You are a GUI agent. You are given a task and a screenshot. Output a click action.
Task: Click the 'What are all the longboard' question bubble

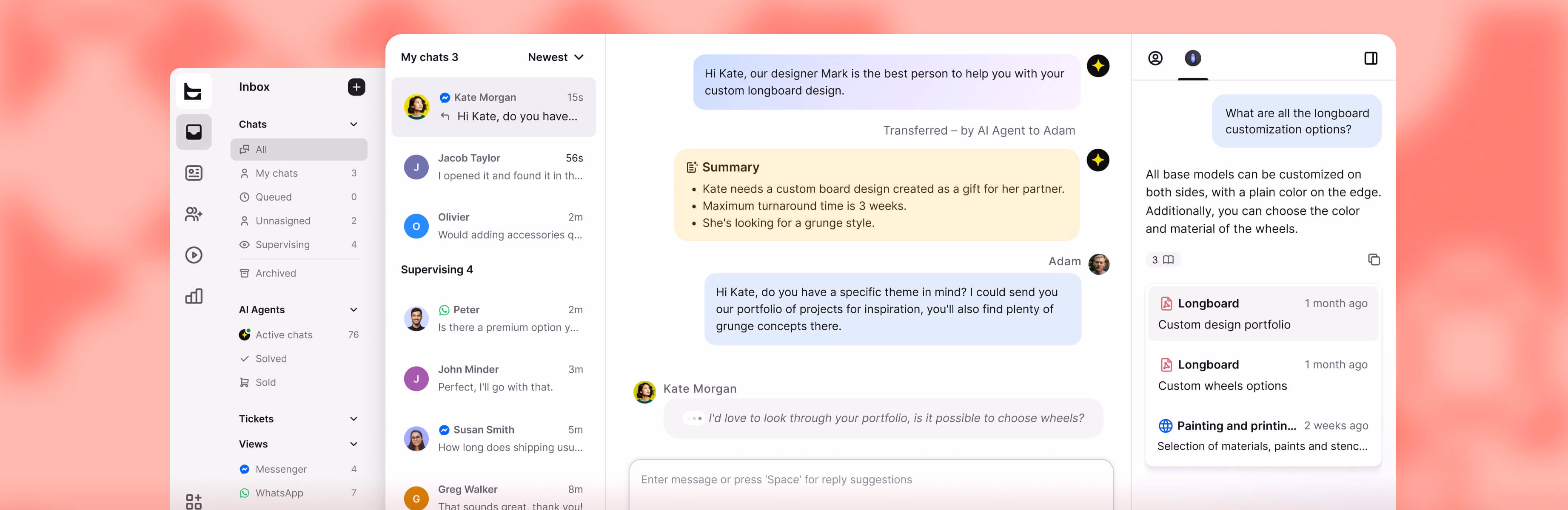(1297, 121)
